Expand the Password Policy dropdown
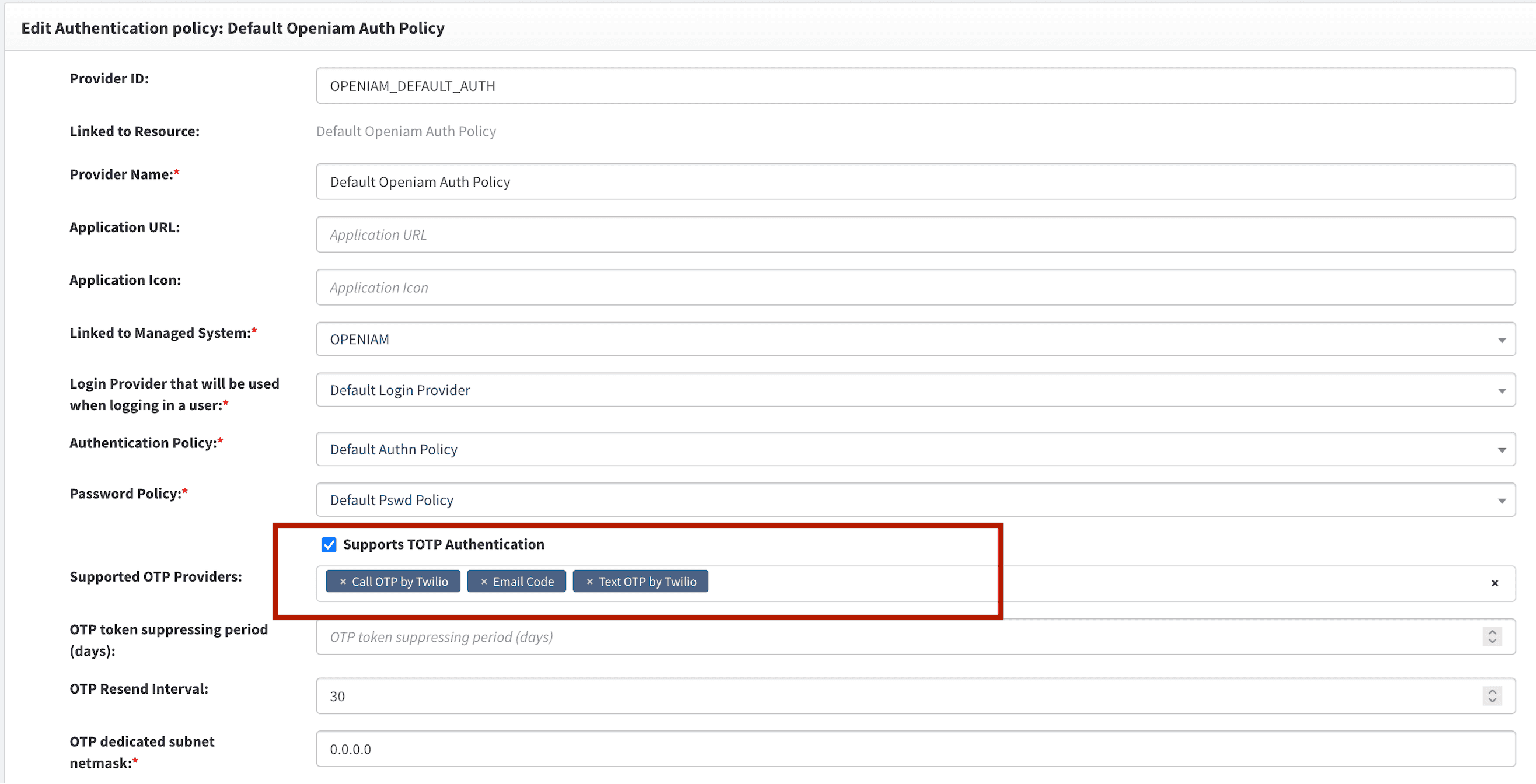1536x784 pixels. [916, 501]
